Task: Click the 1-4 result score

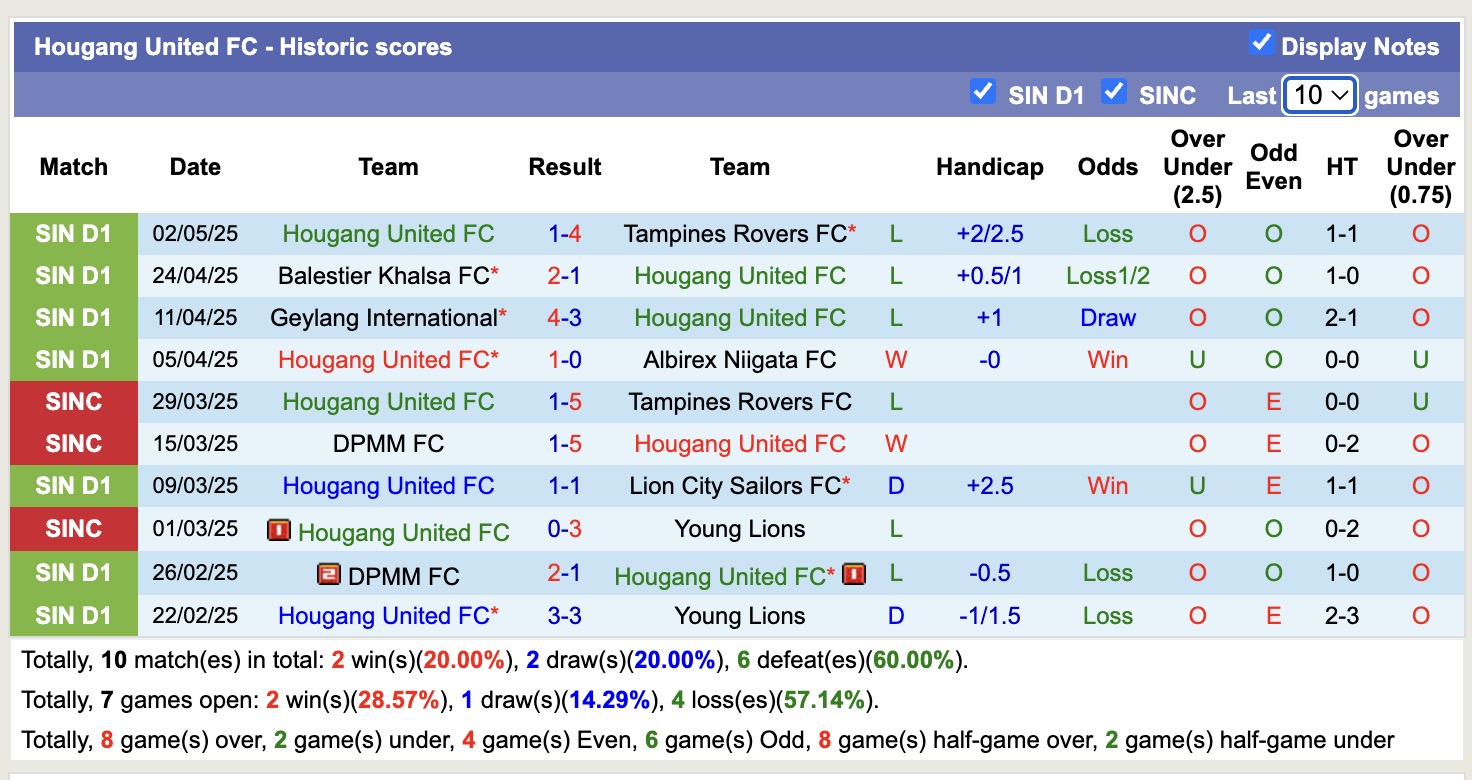Action: [x=565, y=234]
